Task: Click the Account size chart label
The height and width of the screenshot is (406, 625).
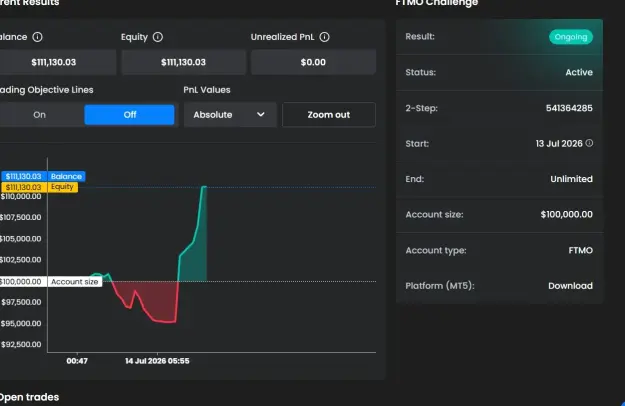Action: click(x=51, y=282)
